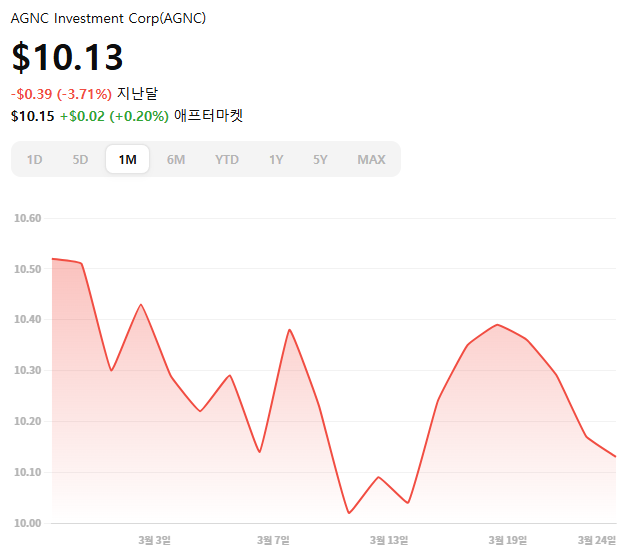This screenshot has width=630, height=560.
Task: Click the AGNC Investment Corp(AGNC) title
Action: point(108,18)
